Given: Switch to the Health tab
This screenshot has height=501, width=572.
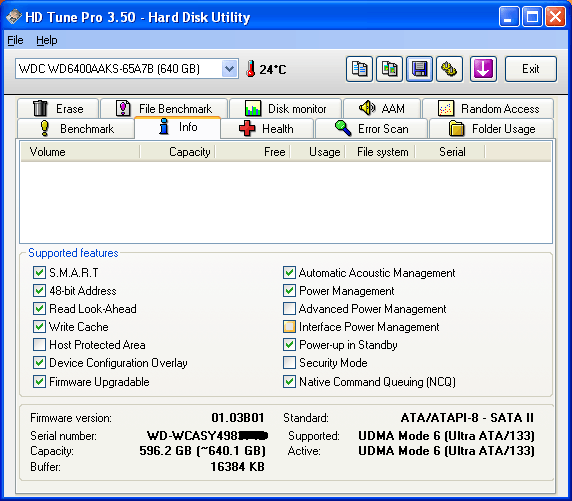Looking at the screenshot, I should pos(267,128).
